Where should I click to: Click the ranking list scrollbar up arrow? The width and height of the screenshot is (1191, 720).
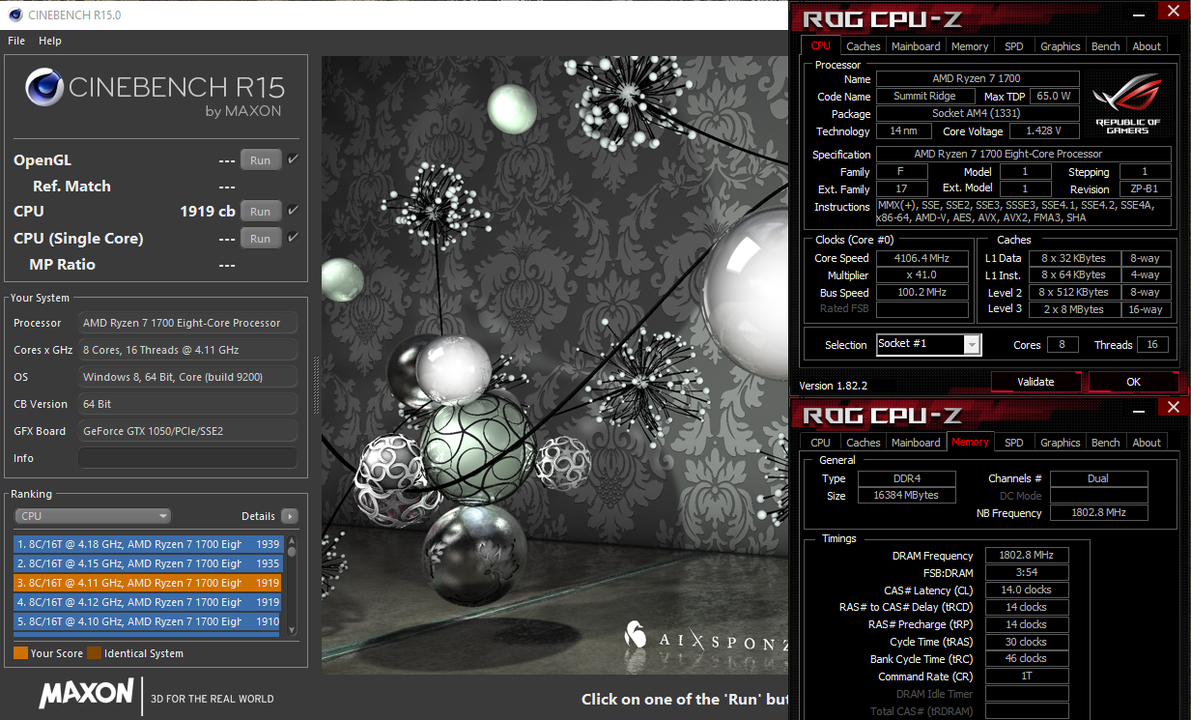click(292, 541)
